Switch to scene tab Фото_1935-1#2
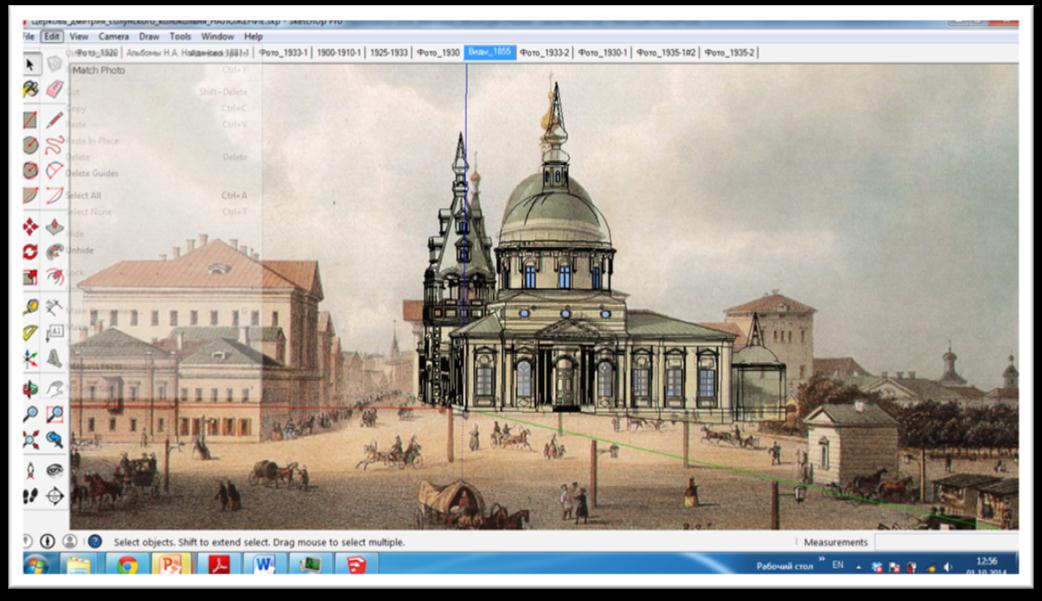This screenshot has height=601, width=1042. tap(665, 53)
